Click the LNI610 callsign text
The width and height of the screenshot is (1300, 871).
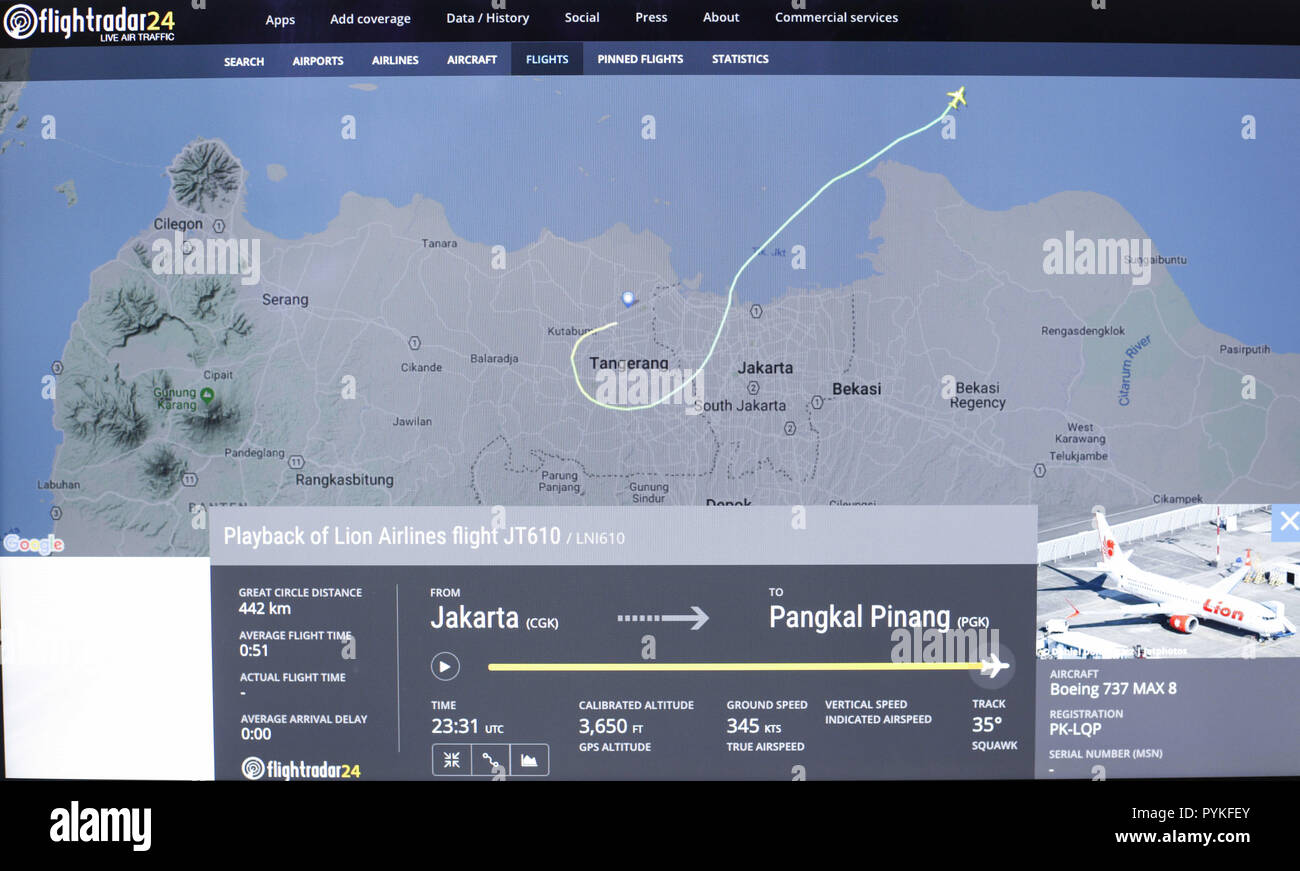point(600,538)
